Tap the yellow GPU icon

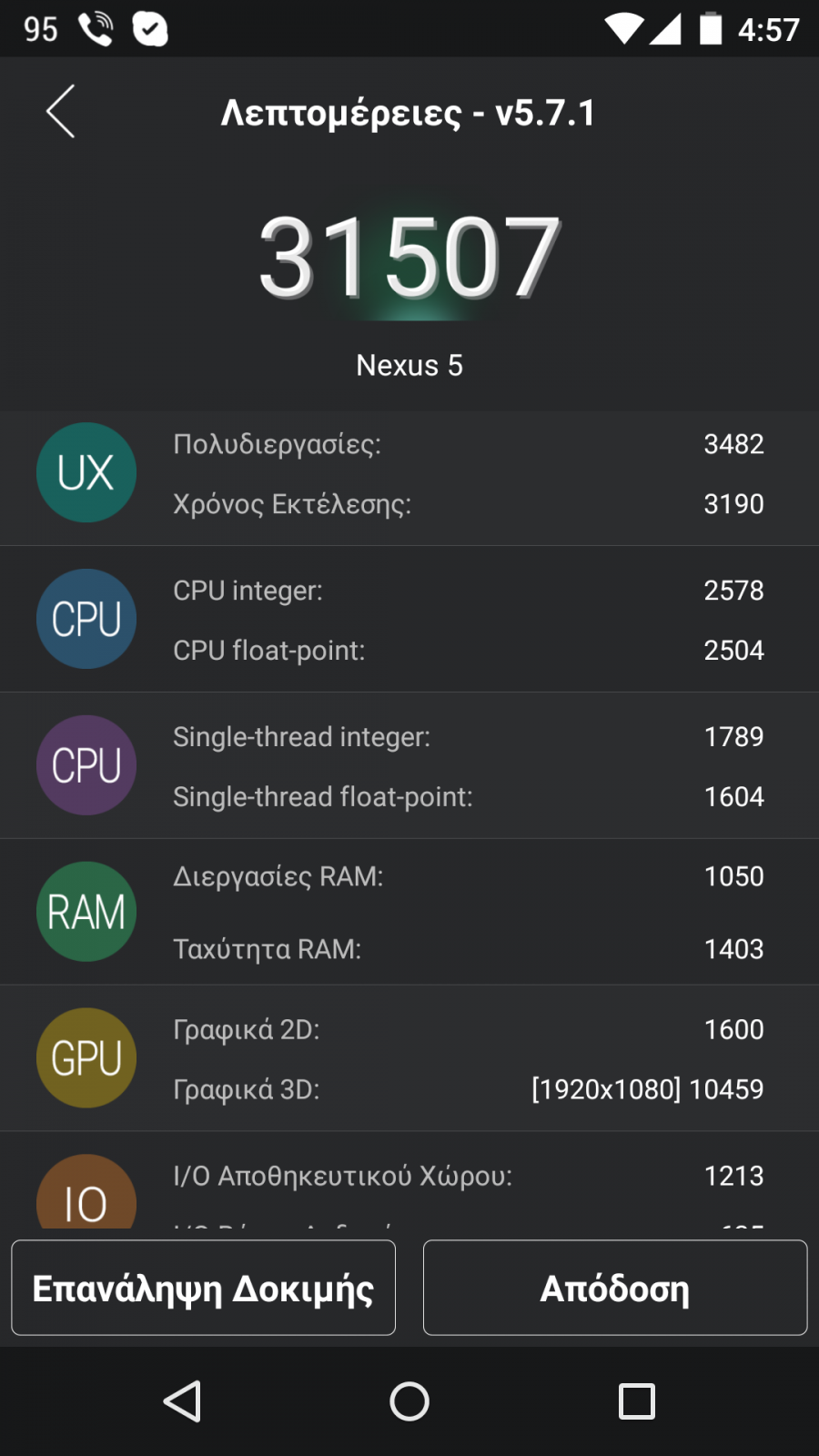point(86,1058)
